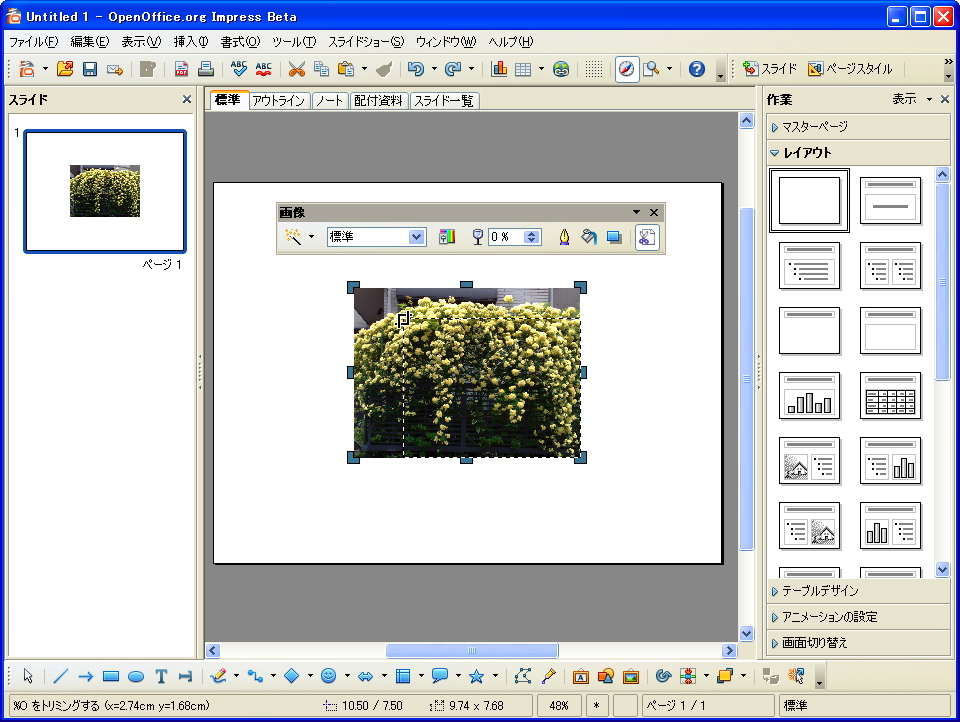Open the ファイル menu
The width and height of the screenshot is (960, 722).
pyautogui.click(x=33, y=42)
